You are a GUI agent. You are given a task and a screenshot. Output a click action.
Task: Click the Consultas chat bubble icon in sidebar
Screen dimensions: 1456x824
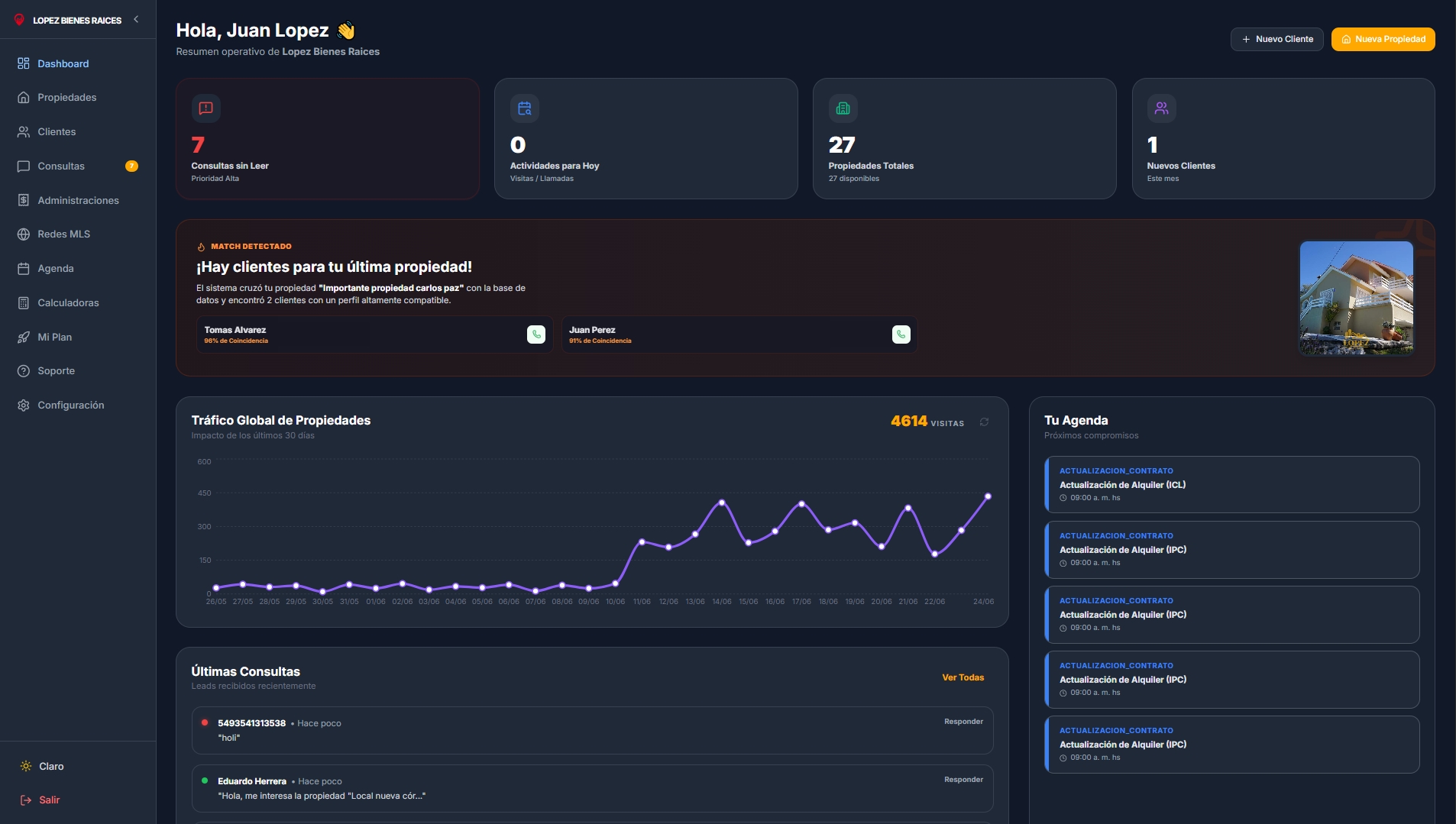pos(24,166)
